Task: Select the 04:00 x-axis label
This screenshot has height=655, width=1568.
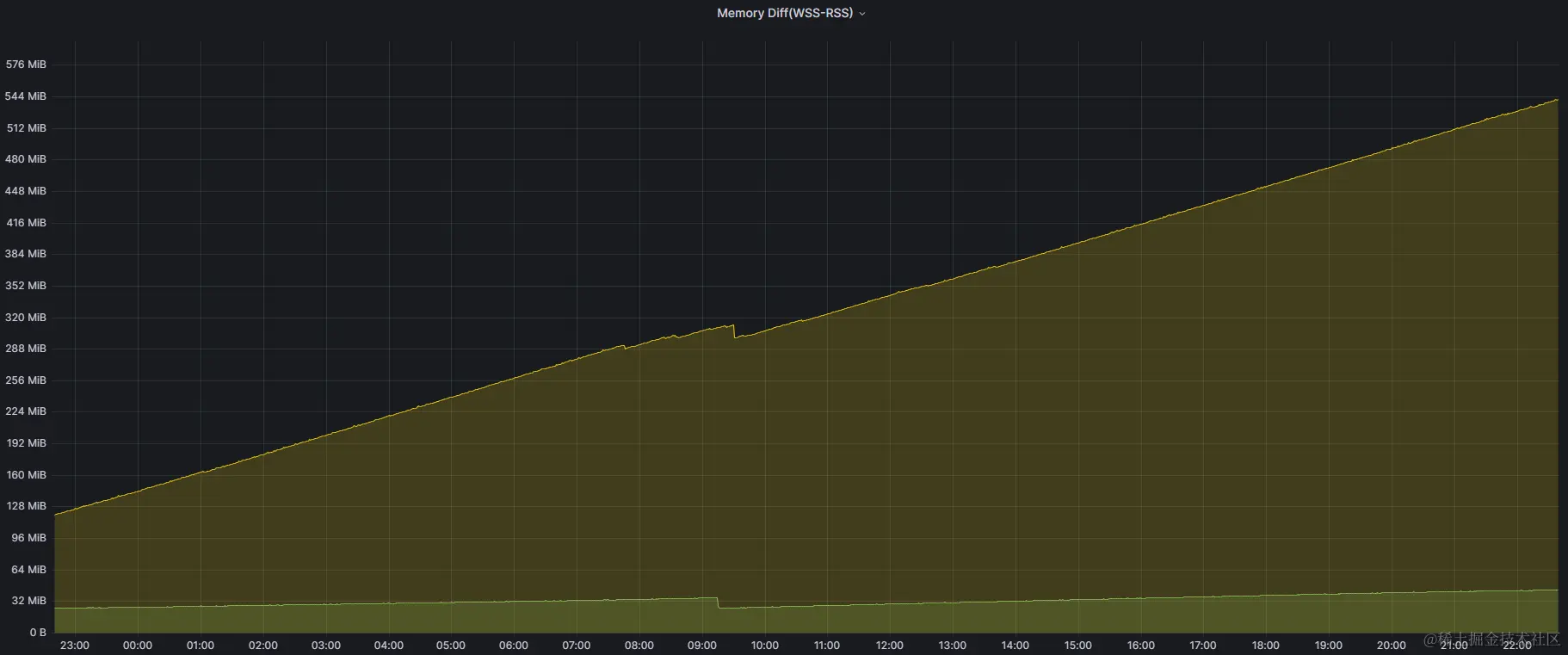Action: pyautogui.click(x=389, y=646)
